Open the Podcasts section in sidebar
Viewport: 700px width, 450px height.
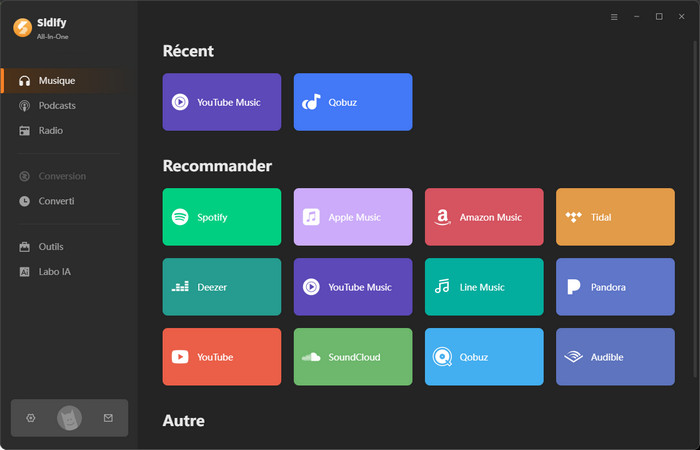point(57,106)
